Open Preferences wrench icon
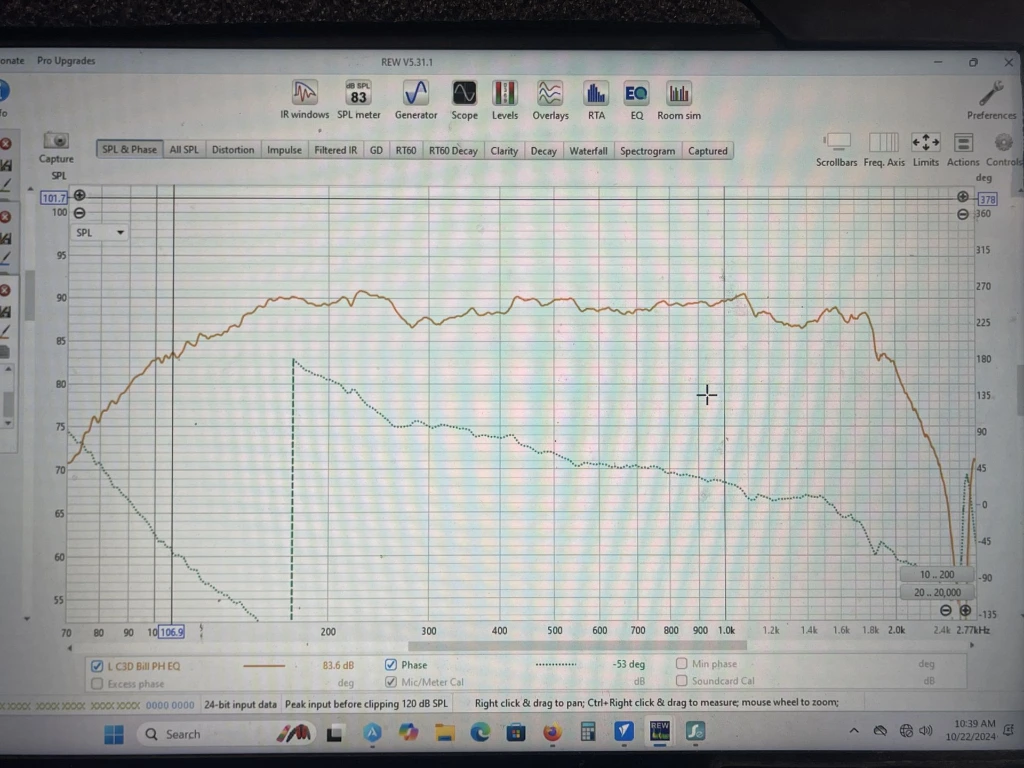This screenshot has height=768, width=1024. pos(991,95)
